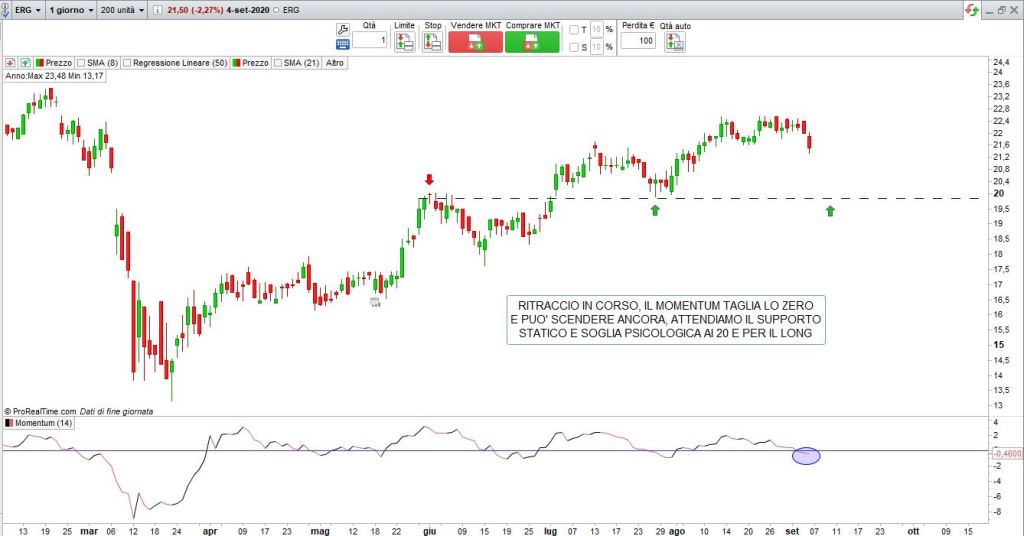The height and width of the screenshot is (536, 1024).
Task: Click the Qtà auto calculator icon
Action: (x=675, y=42)
